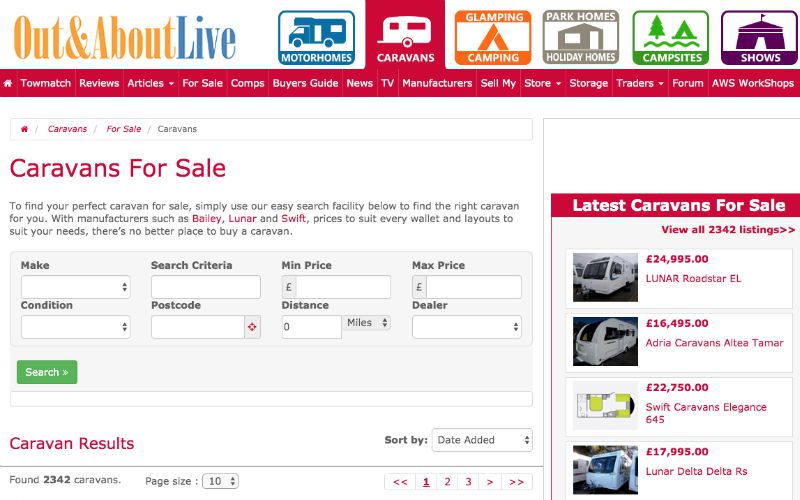Click the locate-me crosshair icon beside Postcode
The image size is (800, 500).
tap(252, 327)
